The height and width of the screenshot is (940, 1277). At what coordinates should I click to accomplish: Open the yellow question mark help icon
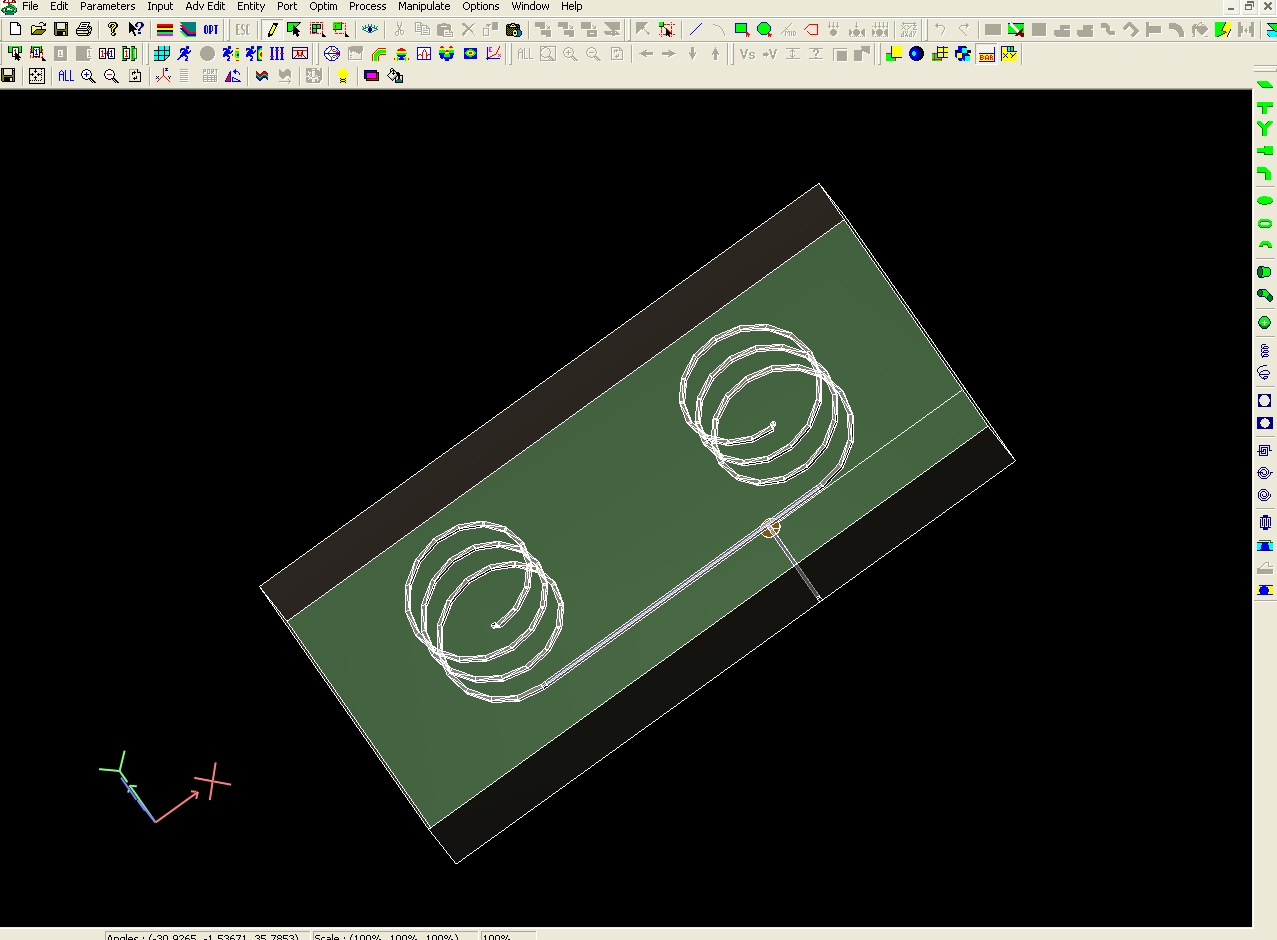113,30
